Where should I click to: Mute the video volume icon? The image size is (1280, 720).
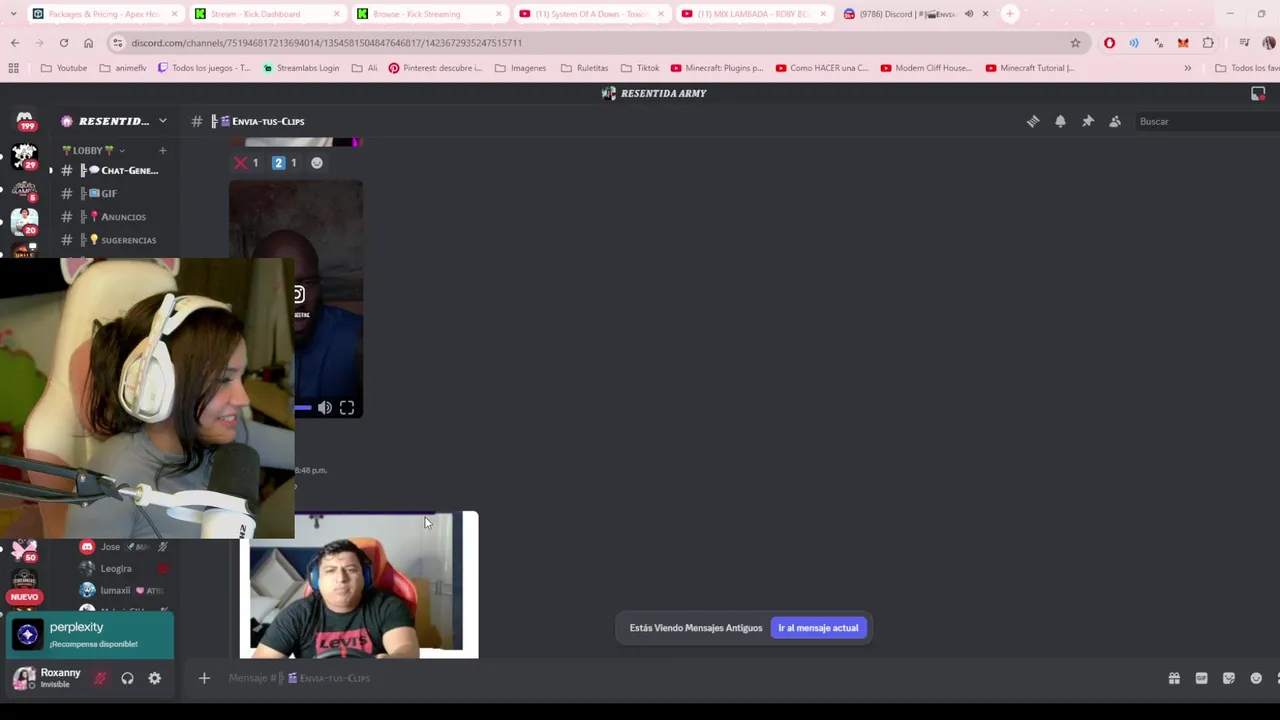tap(324, 408)
